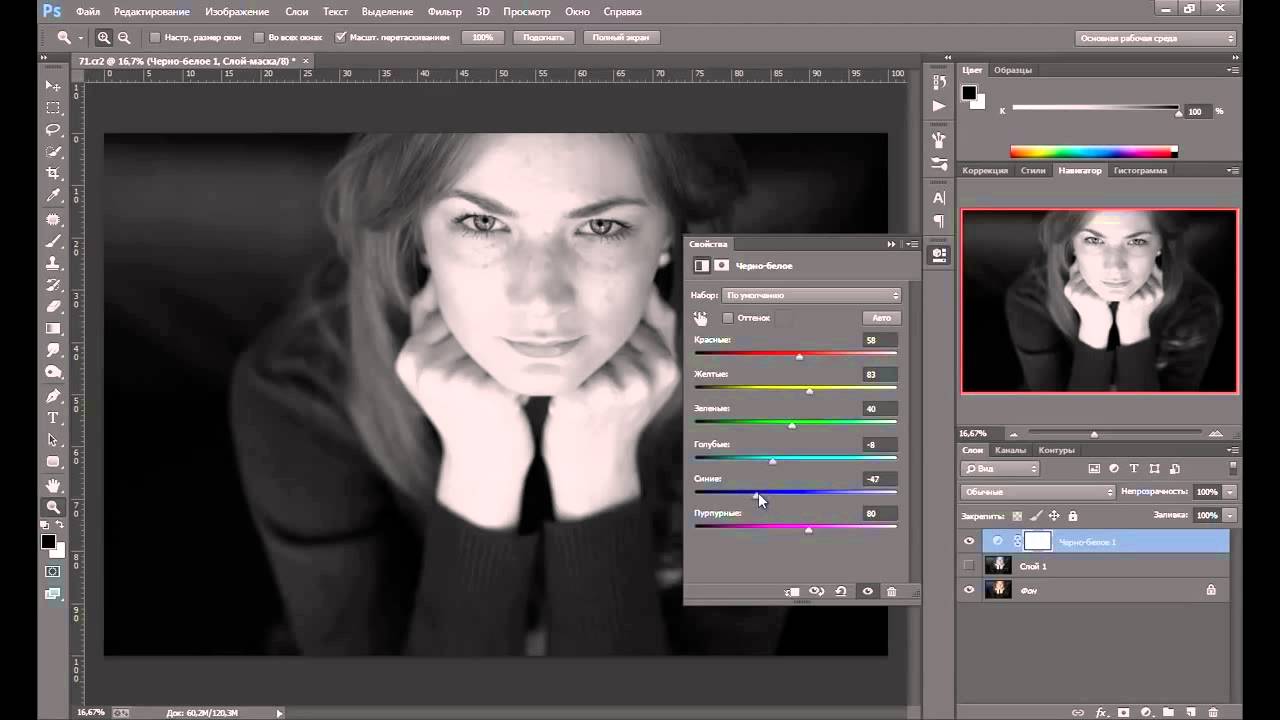
Task: Click the Полный экран button
Action: (x=620, y=37)
